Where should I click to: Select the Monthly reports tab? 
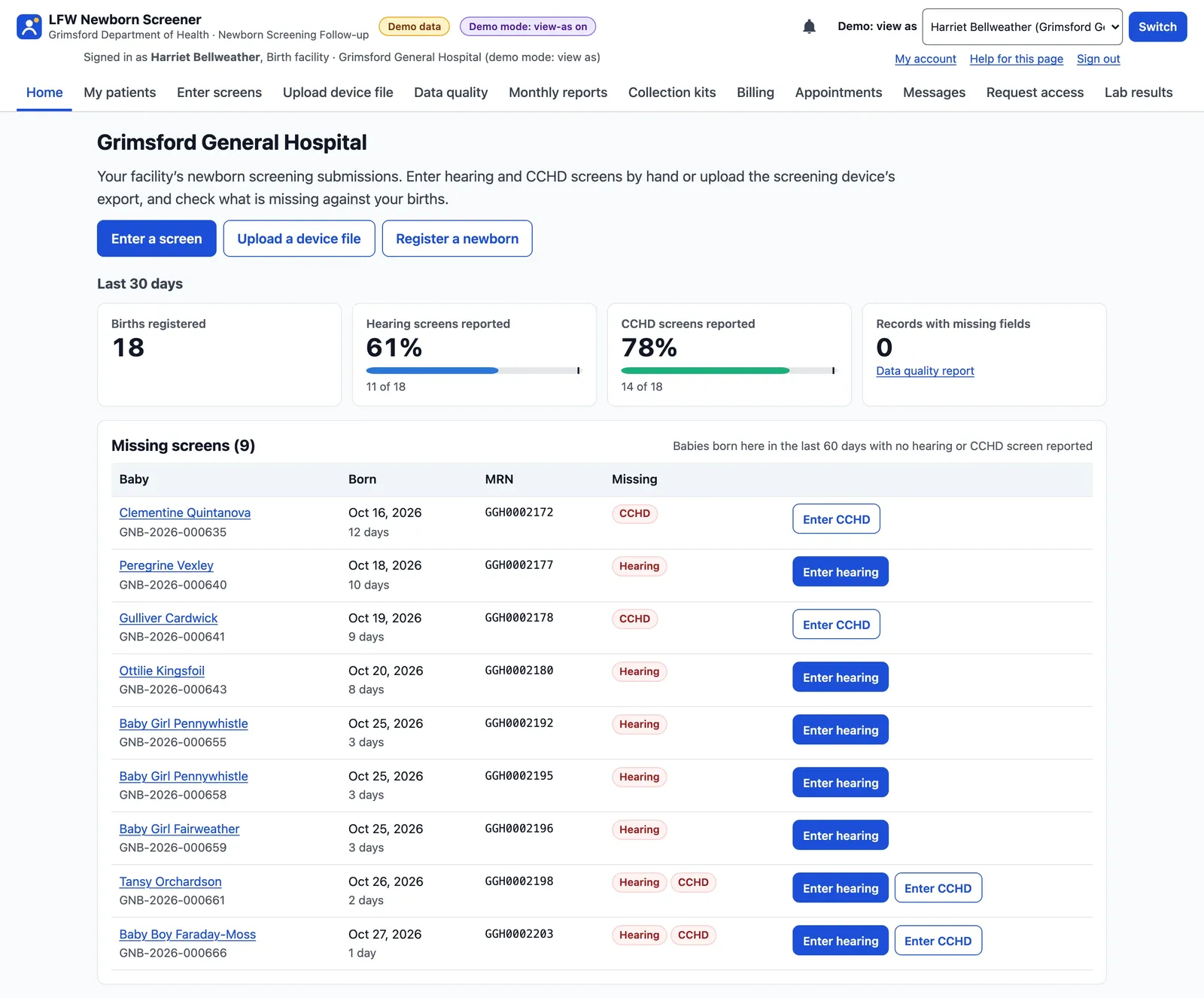558,93
